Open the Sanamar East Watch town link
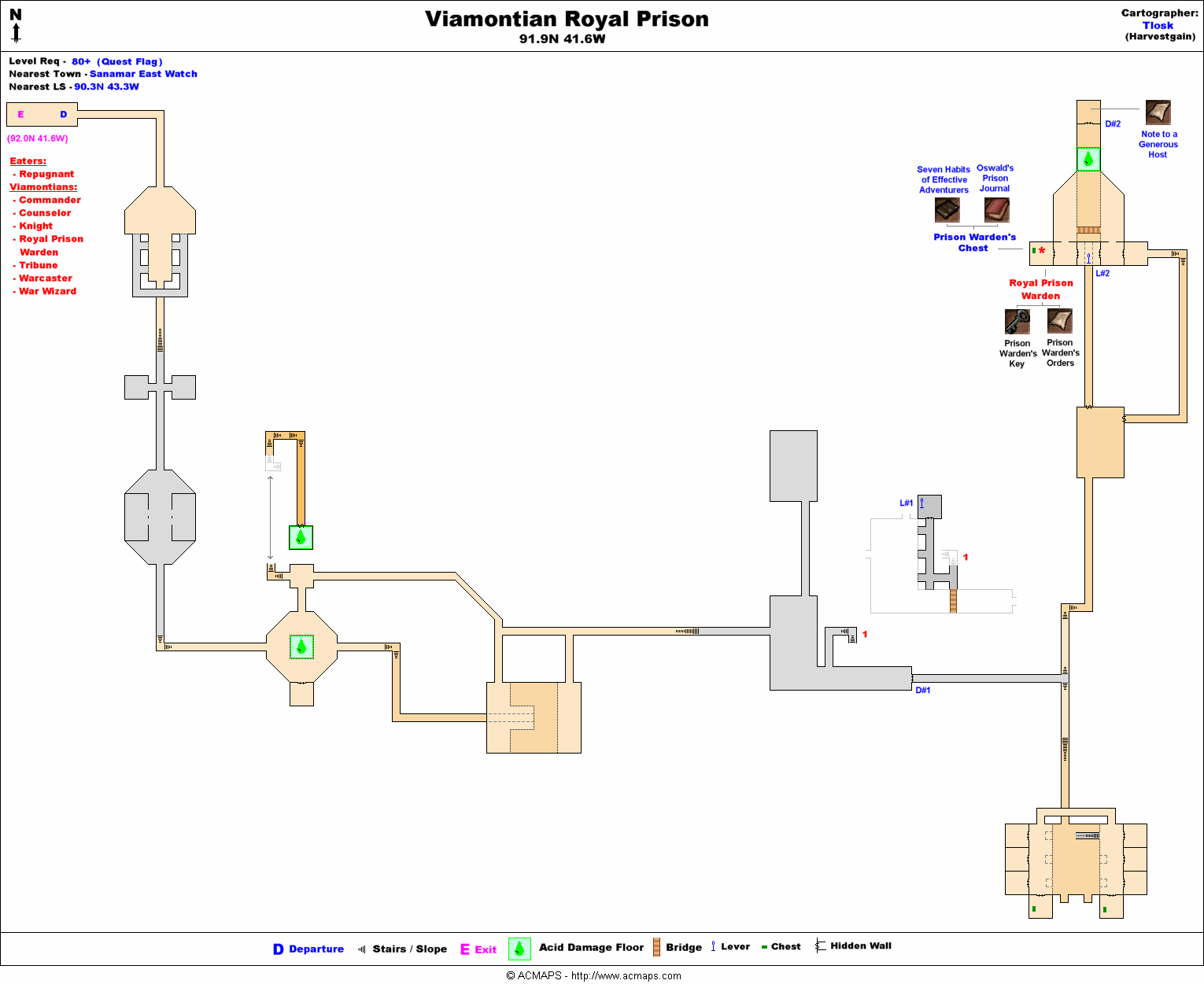This screenshot has height=984, width=1204. (143, 74)
